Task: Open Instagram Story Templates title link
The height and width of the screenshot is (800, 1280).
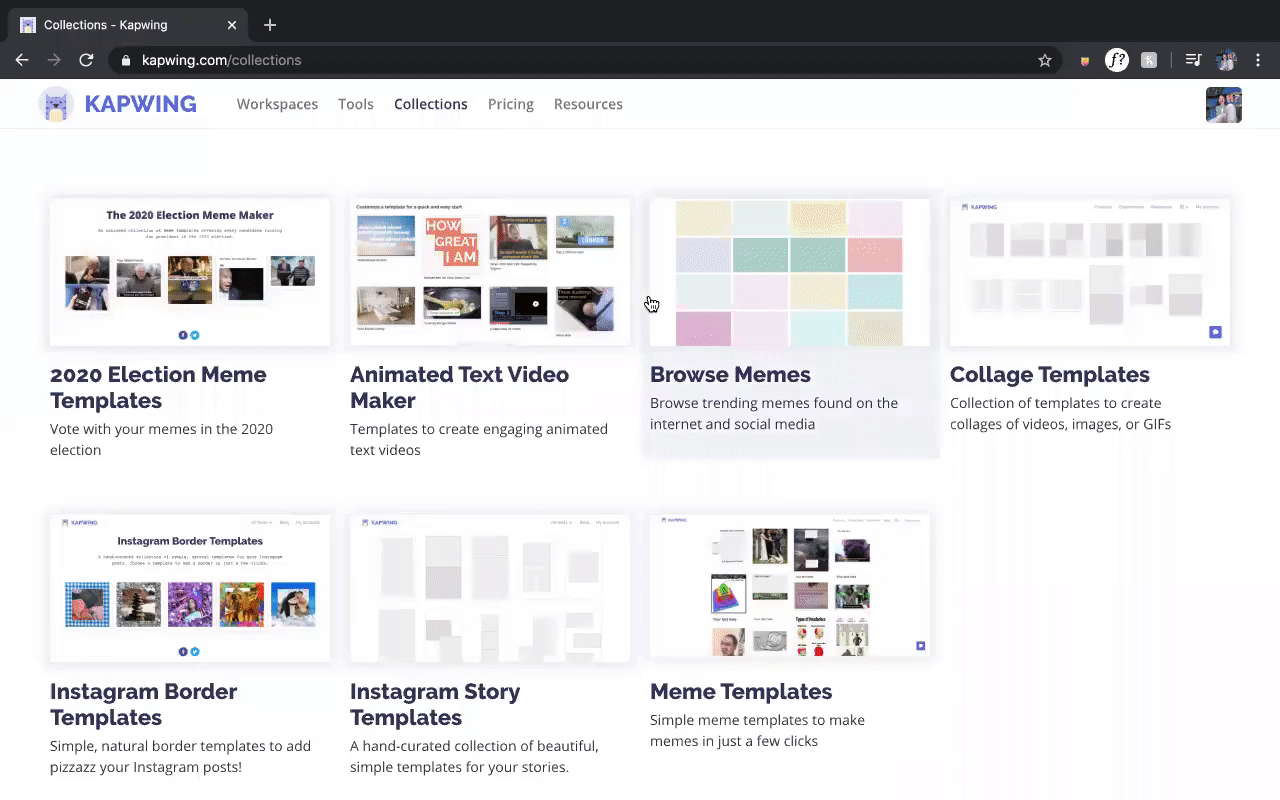Action: pos(435,704)
